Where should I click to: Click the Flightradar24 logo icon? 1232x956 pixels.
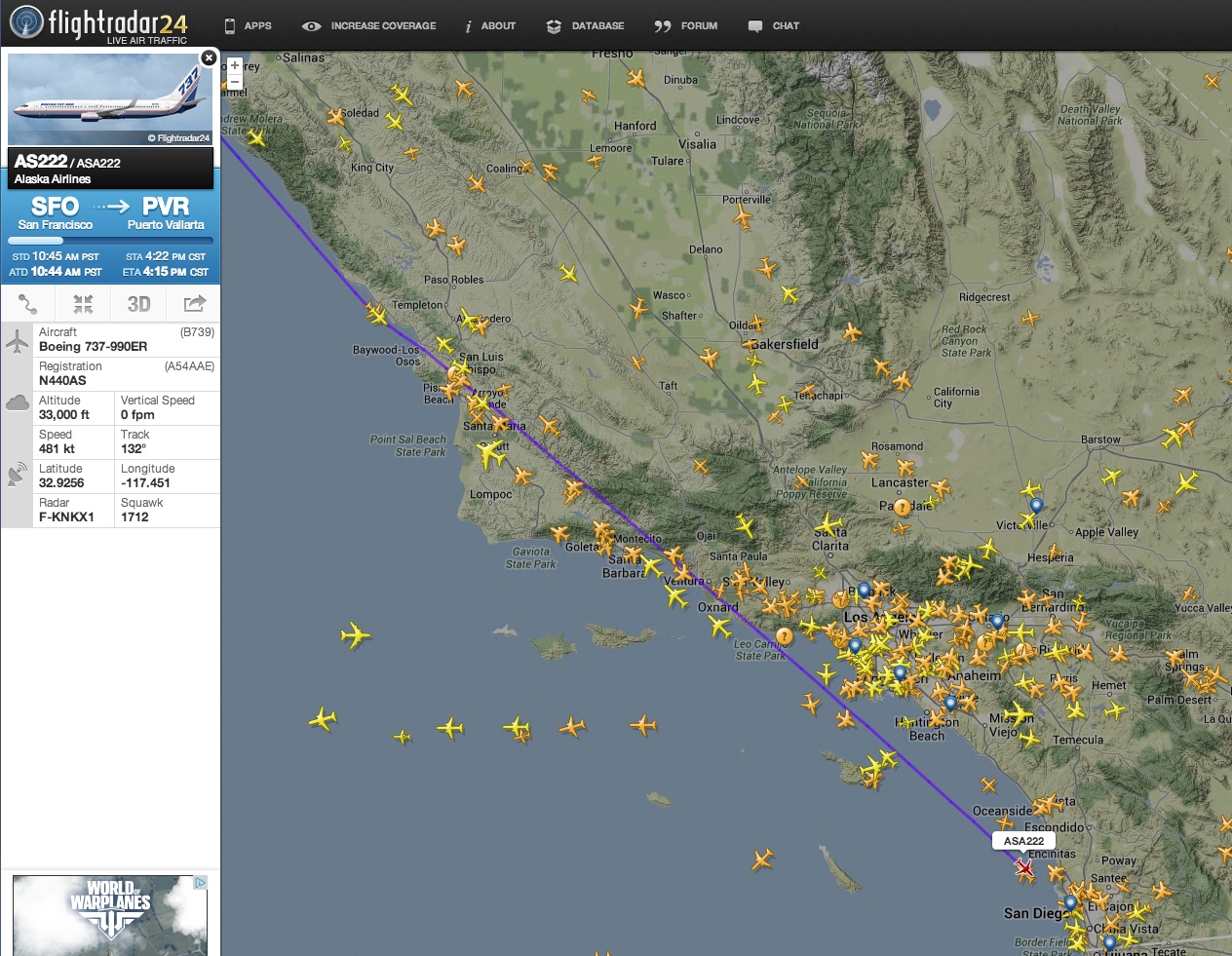tap(26, 20)
